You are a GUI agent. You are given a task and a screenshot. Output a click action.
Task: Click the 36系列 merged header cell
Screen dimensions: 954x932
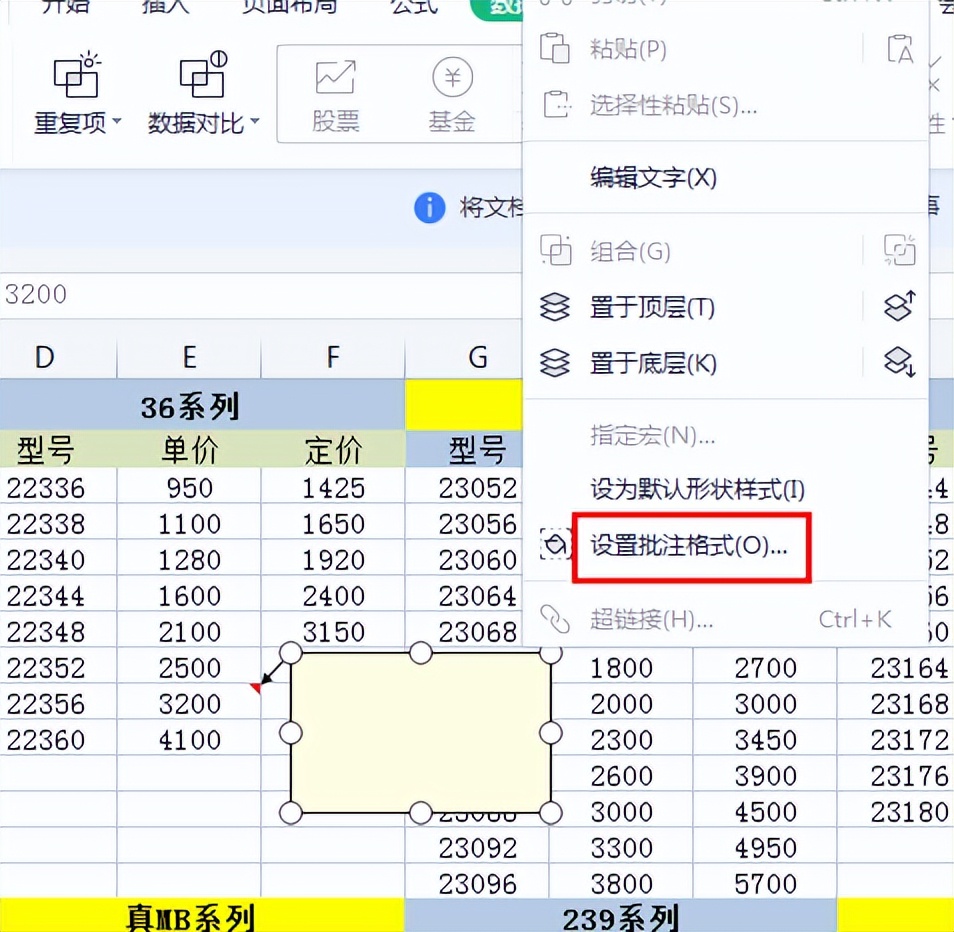click(202, 406)
